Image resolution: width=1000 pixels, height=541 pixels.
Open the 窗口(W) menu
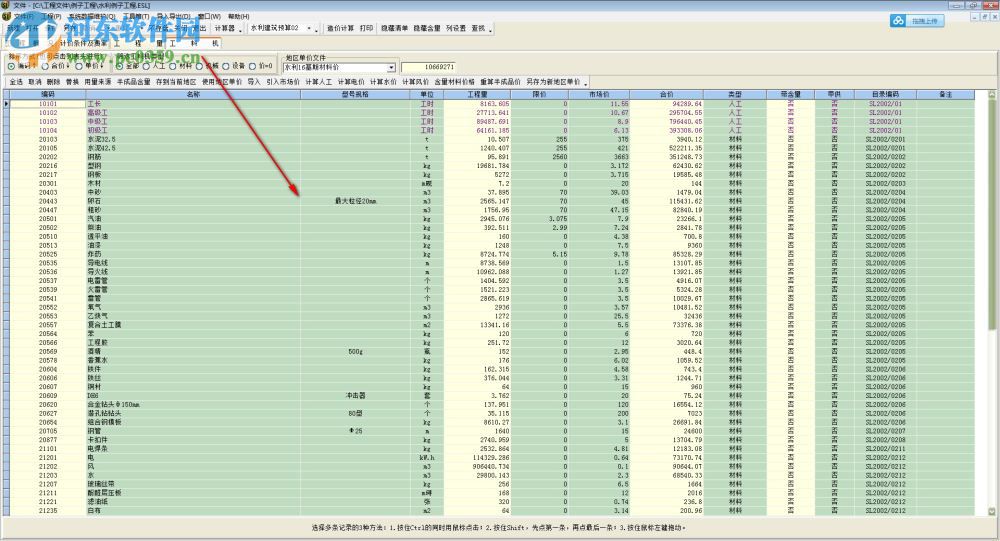coord(209,17)
